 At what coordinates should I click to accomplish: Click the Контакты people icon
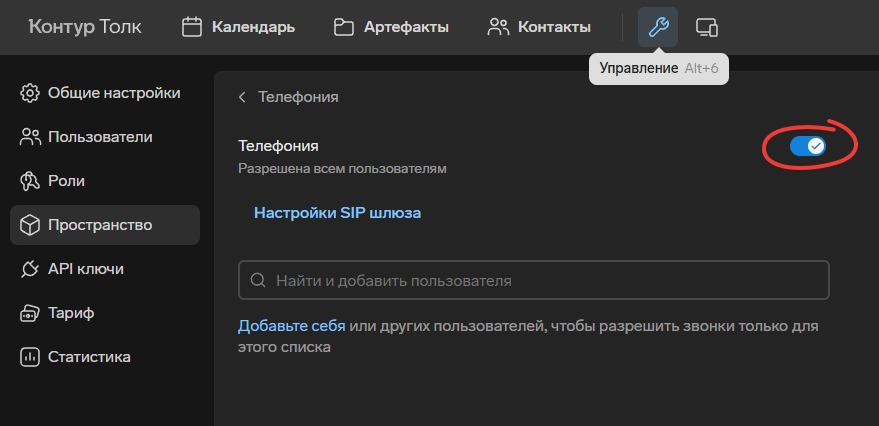click(498, 27)
